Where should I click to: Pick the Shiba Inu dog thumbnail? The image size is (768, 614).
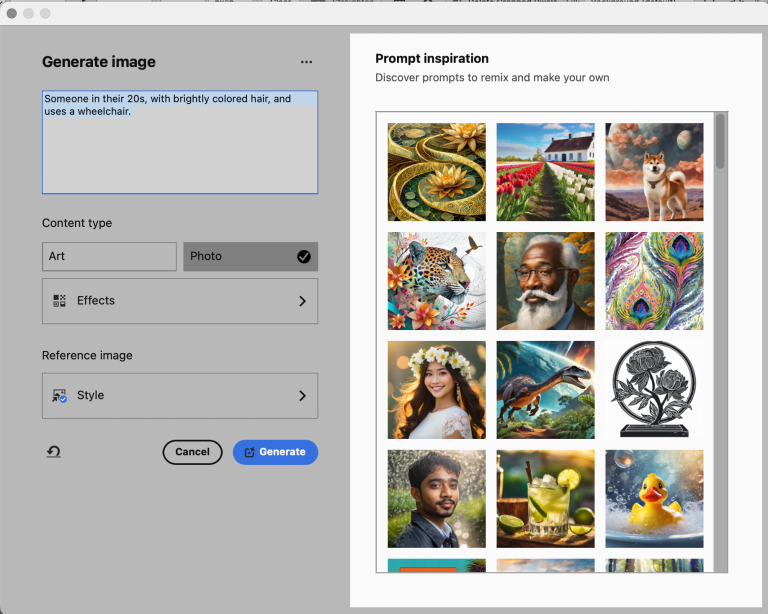pos(654,172)
